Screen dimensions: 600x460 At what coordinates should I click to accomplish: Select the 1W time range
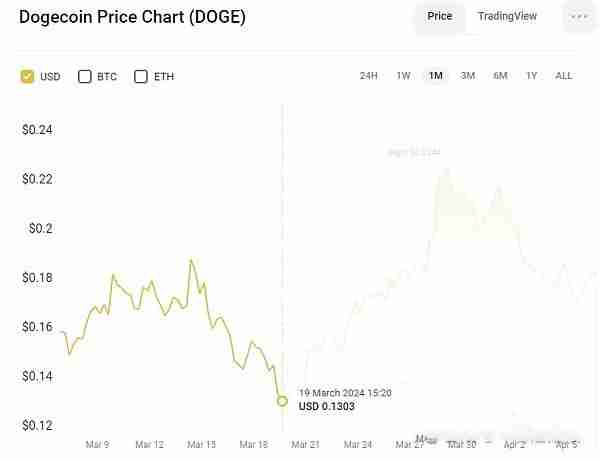403,76
